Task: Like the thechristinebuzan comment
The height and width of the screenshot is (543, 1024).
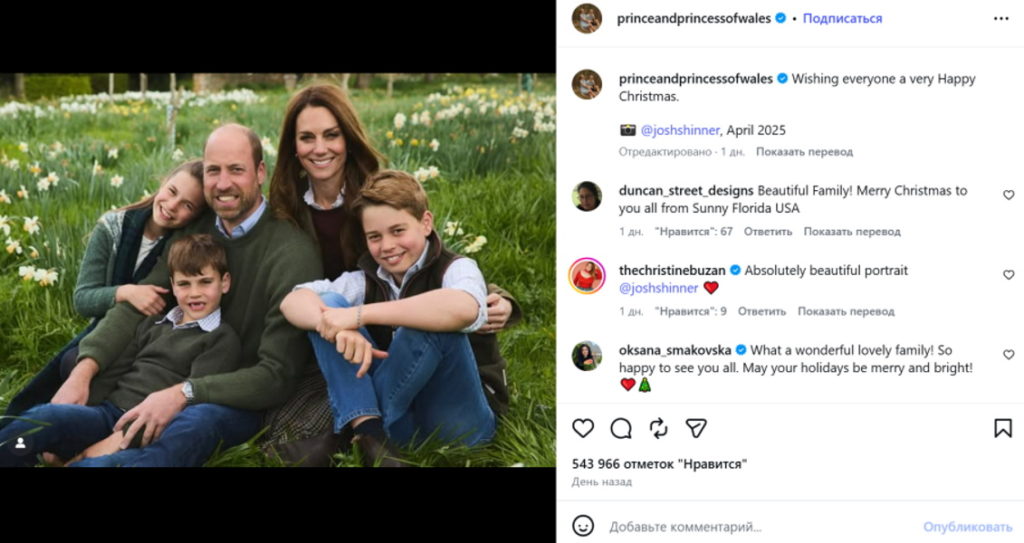Action: tap(1008, 275)
